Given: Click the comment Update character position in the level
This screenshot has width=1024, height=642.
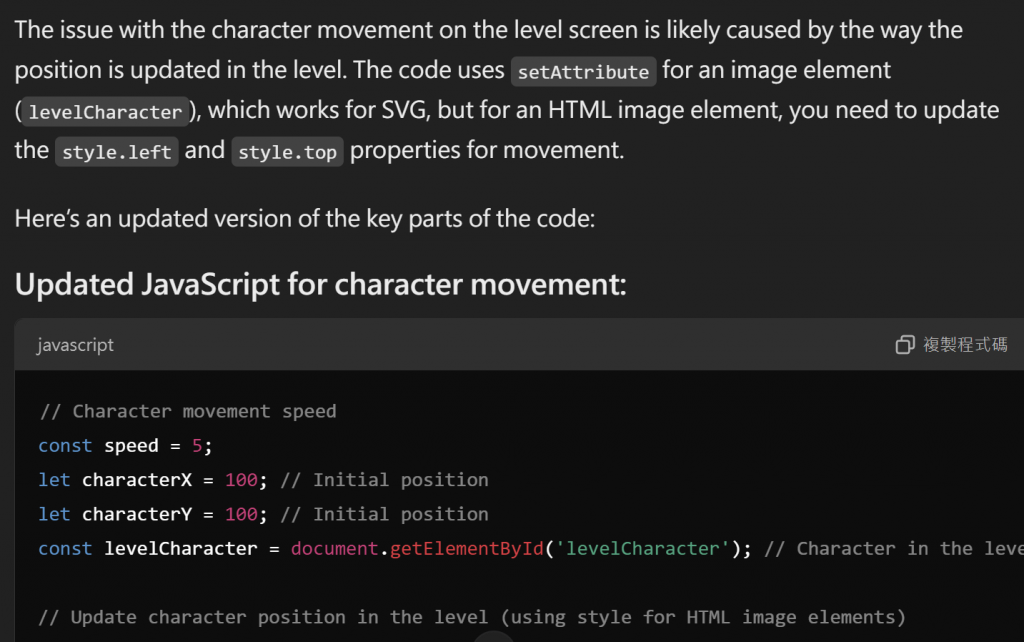Looking at the screenshot, I should (x=472, y=617).
